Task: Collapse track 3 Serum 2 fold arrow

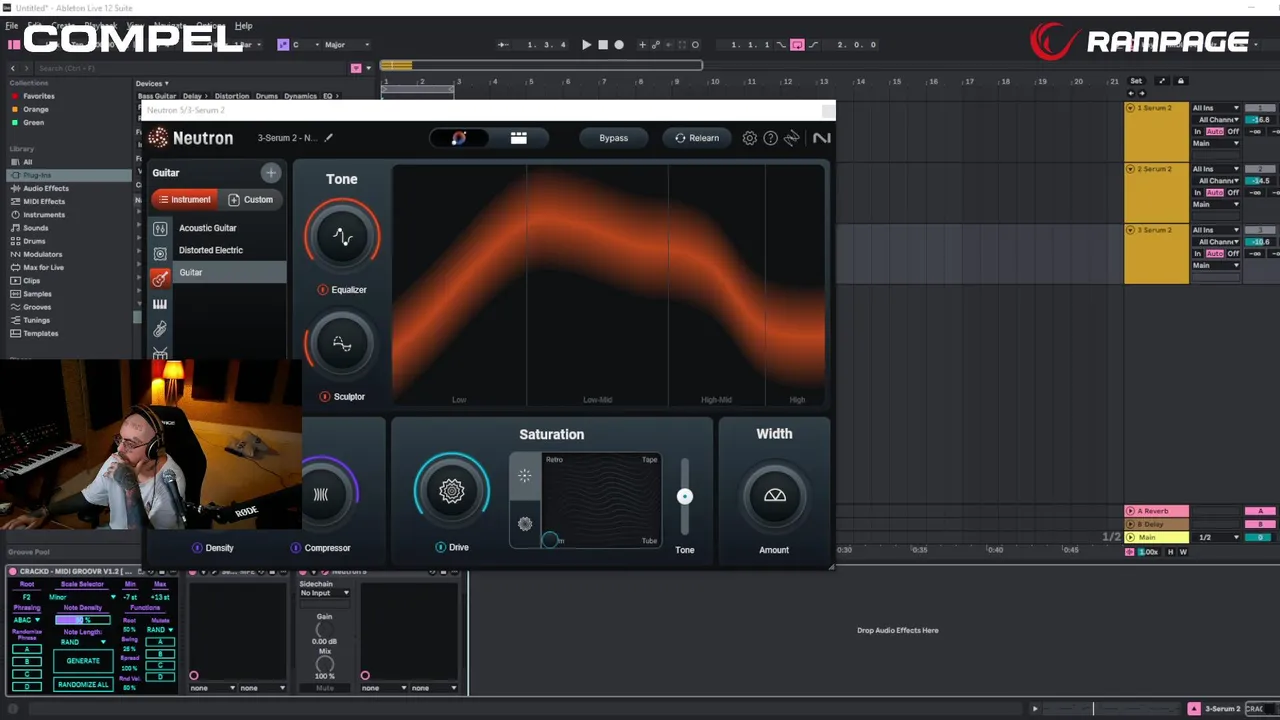Action: [1130, 230]
